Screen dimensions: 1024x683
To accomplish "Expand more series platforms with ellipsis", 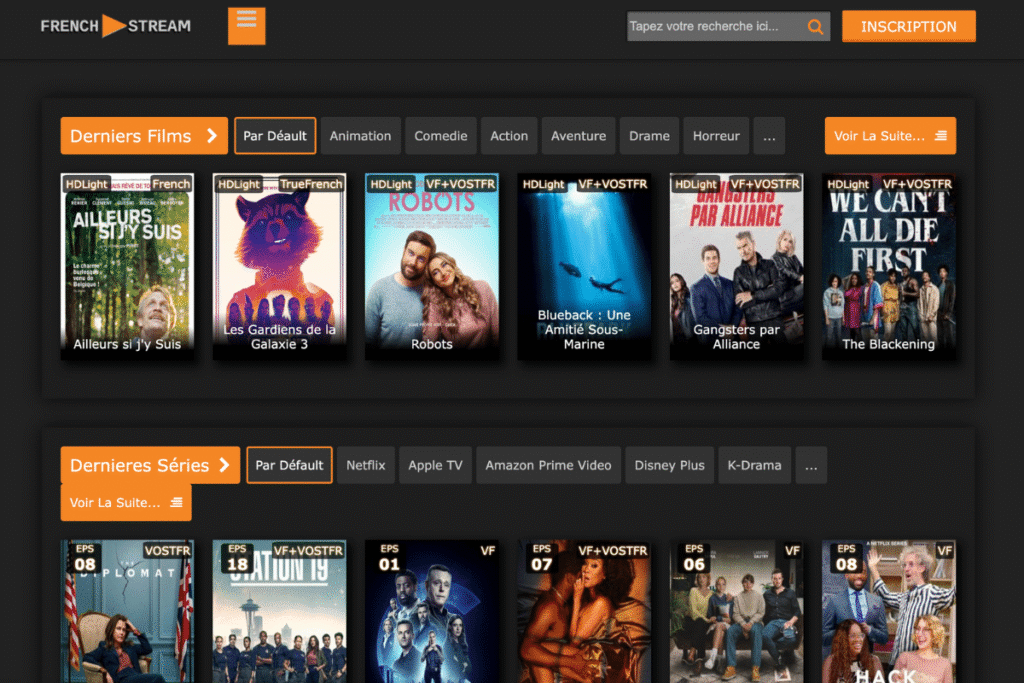I will click(811, 465).
